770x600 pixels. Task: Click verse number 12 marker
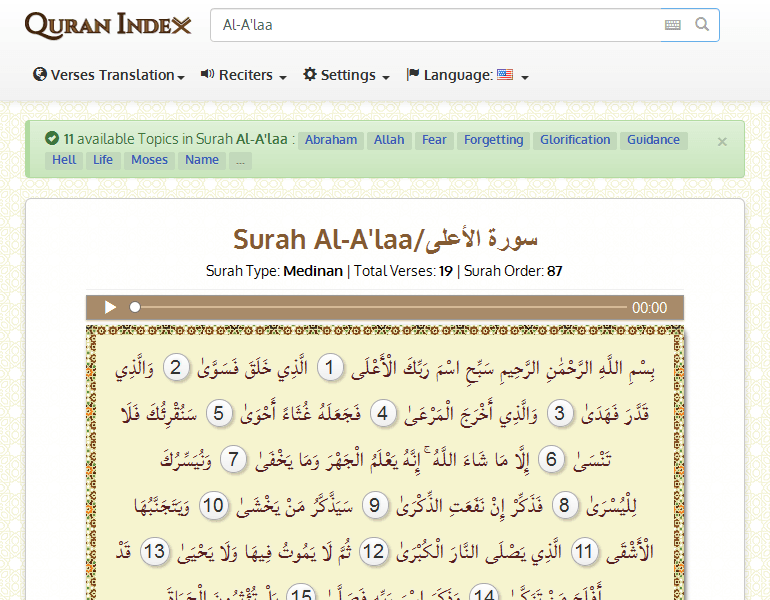372,551
